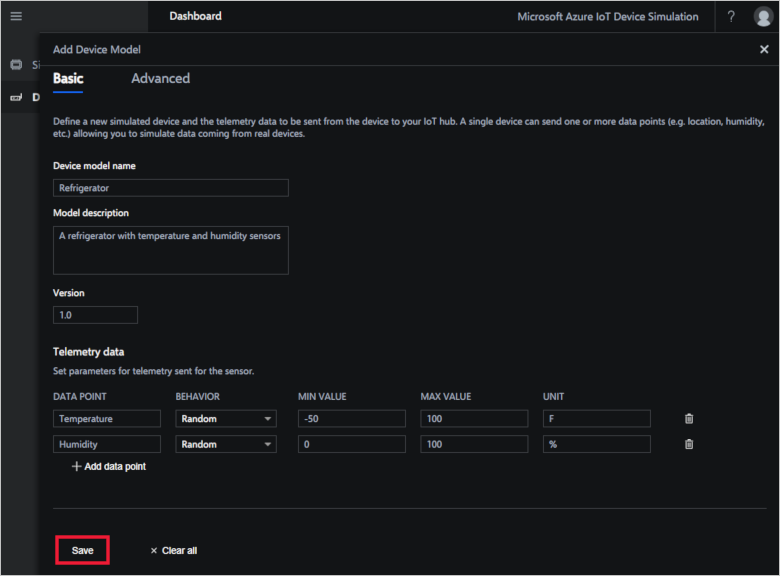Click the Add Device Model panel title

coord(97,50)
